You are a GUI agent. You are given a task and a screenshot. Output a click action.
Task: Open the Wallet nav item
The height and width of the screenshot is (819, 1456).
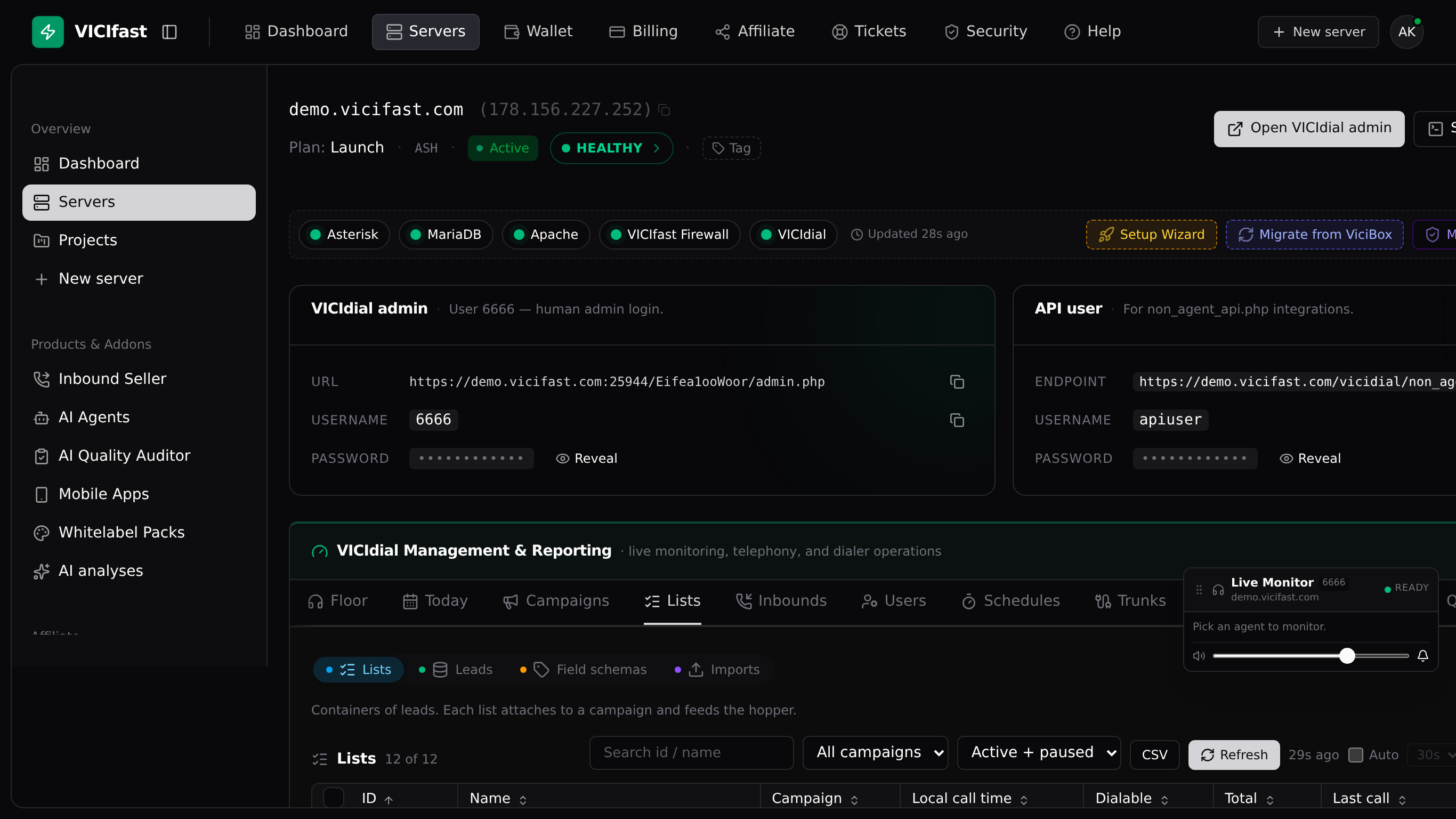pyautogui.click(x=538, y=31)
